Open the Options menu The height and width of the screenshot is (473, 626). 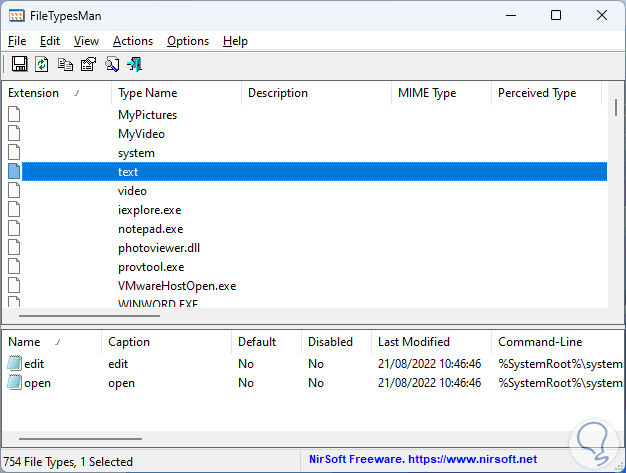pos(188,41)
